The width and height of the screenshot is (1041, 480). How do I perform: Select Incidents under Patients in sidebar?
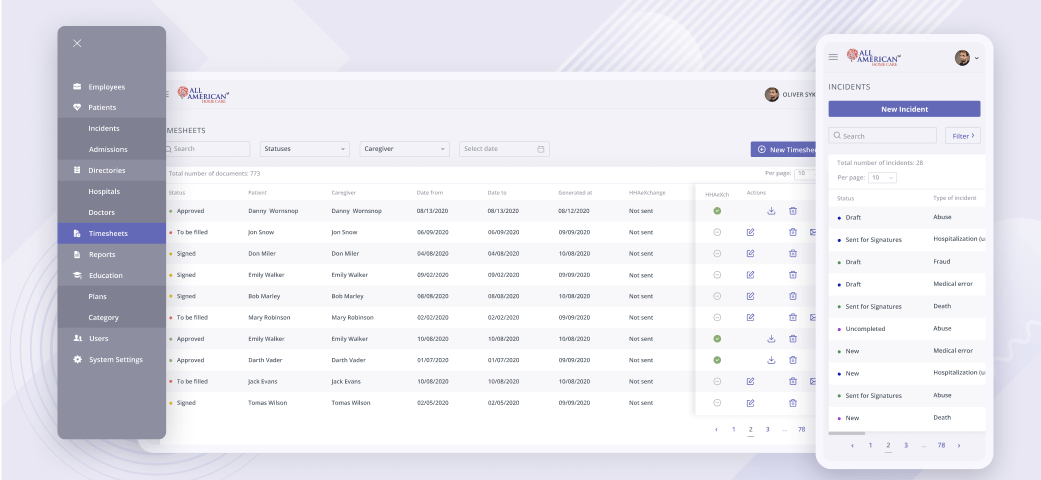pyautogui.click(x=104, y=129)
